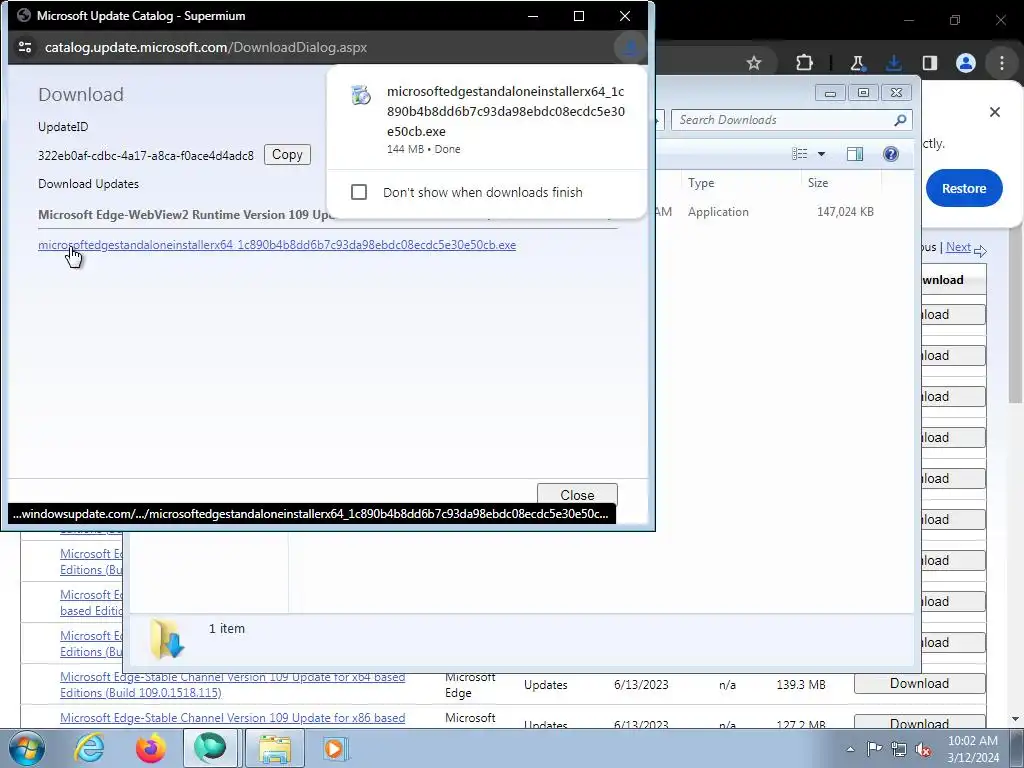The height and width of the screenshot is (768, 1024).
Task: Open Edge-Stable Channel Version 109 x86 link
Action: [x=232, y=718]
